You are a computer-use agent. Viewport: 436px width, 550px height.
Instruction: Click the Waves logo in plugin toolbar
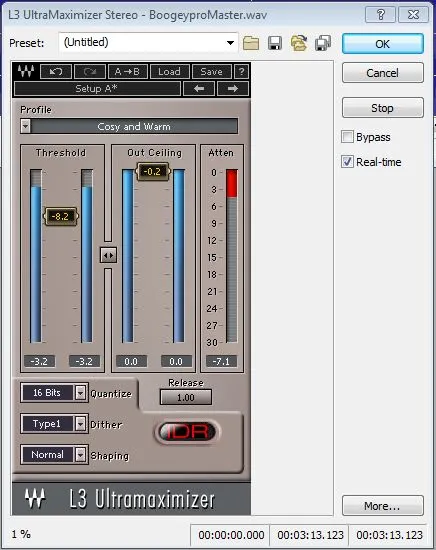tap(26, 71)
